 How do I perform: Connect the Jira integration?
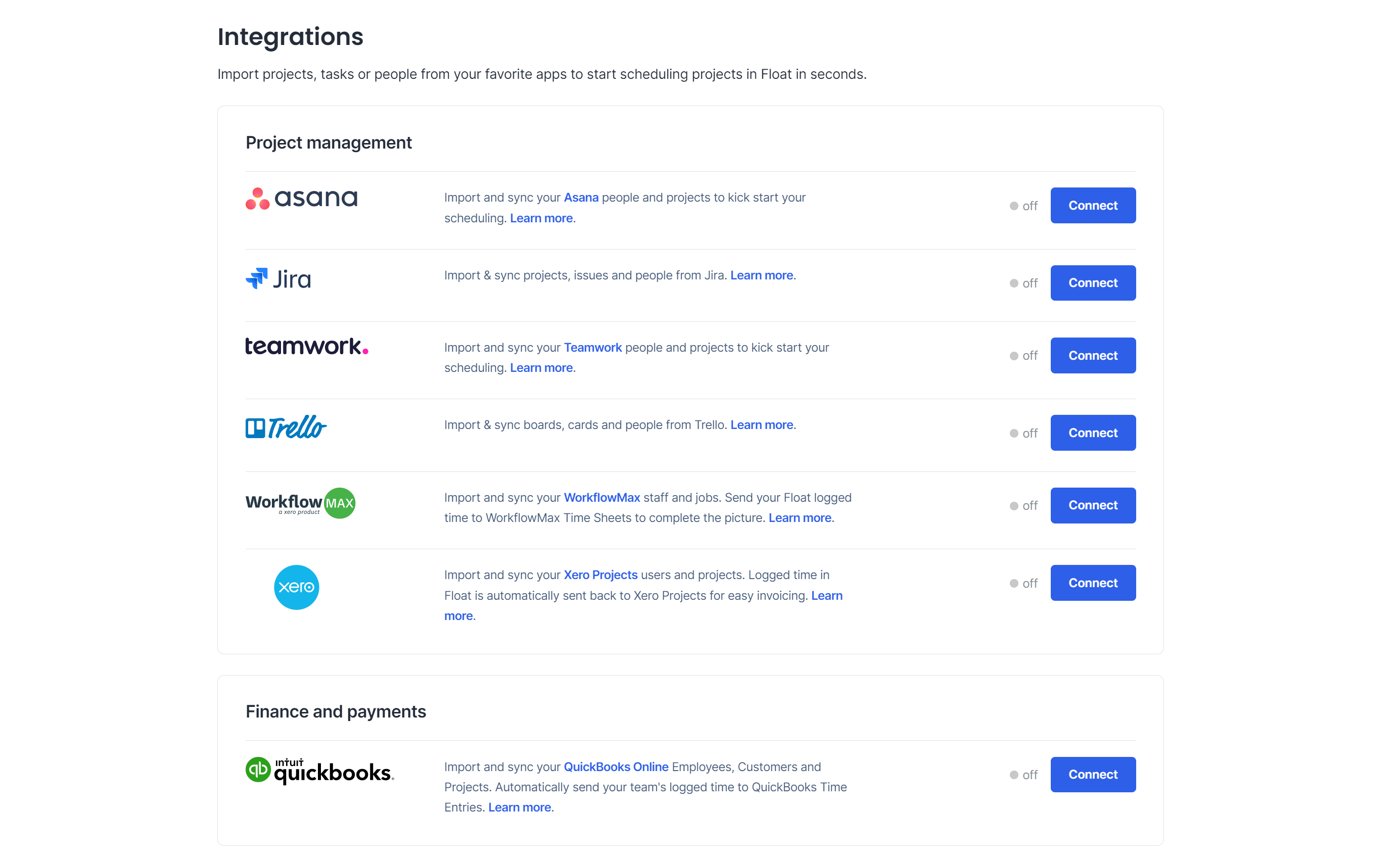[x=1093, y=282]
